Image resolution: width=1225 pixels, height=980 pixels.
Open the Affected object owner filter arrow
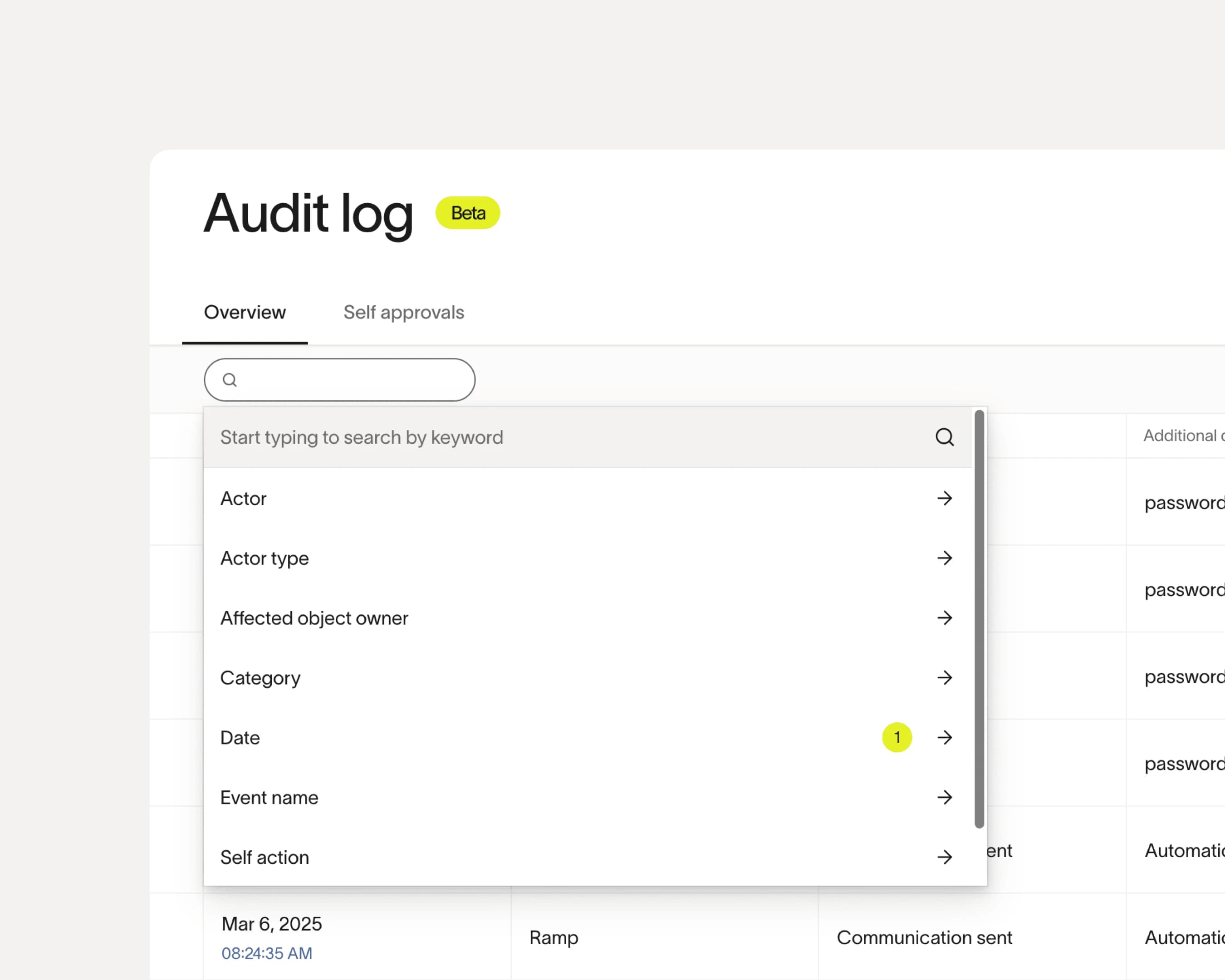945,618
